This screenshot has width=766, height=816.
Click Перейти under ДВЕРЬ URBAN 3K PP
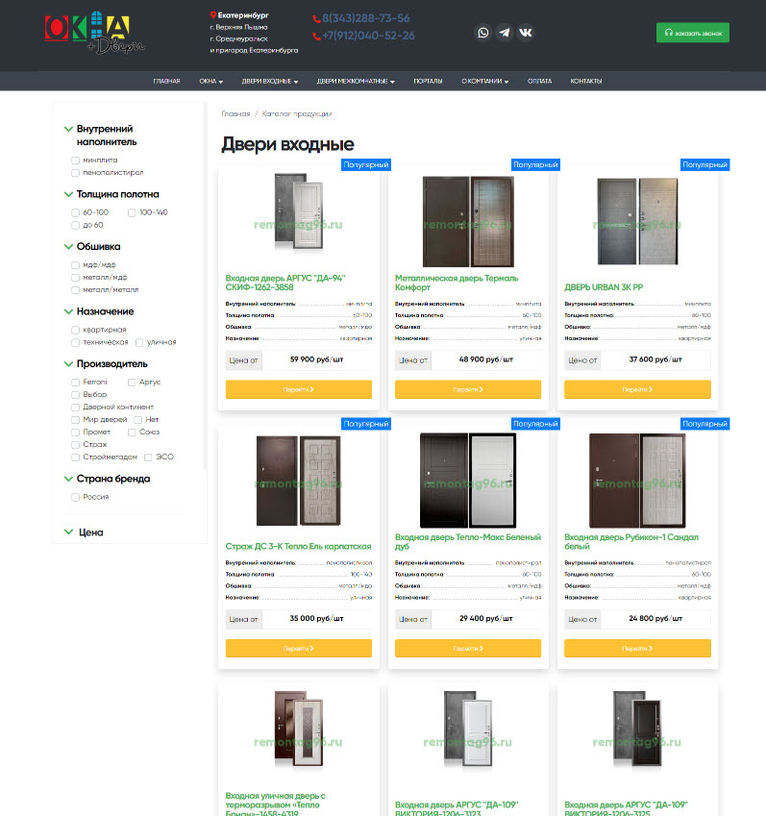point(637,389)
